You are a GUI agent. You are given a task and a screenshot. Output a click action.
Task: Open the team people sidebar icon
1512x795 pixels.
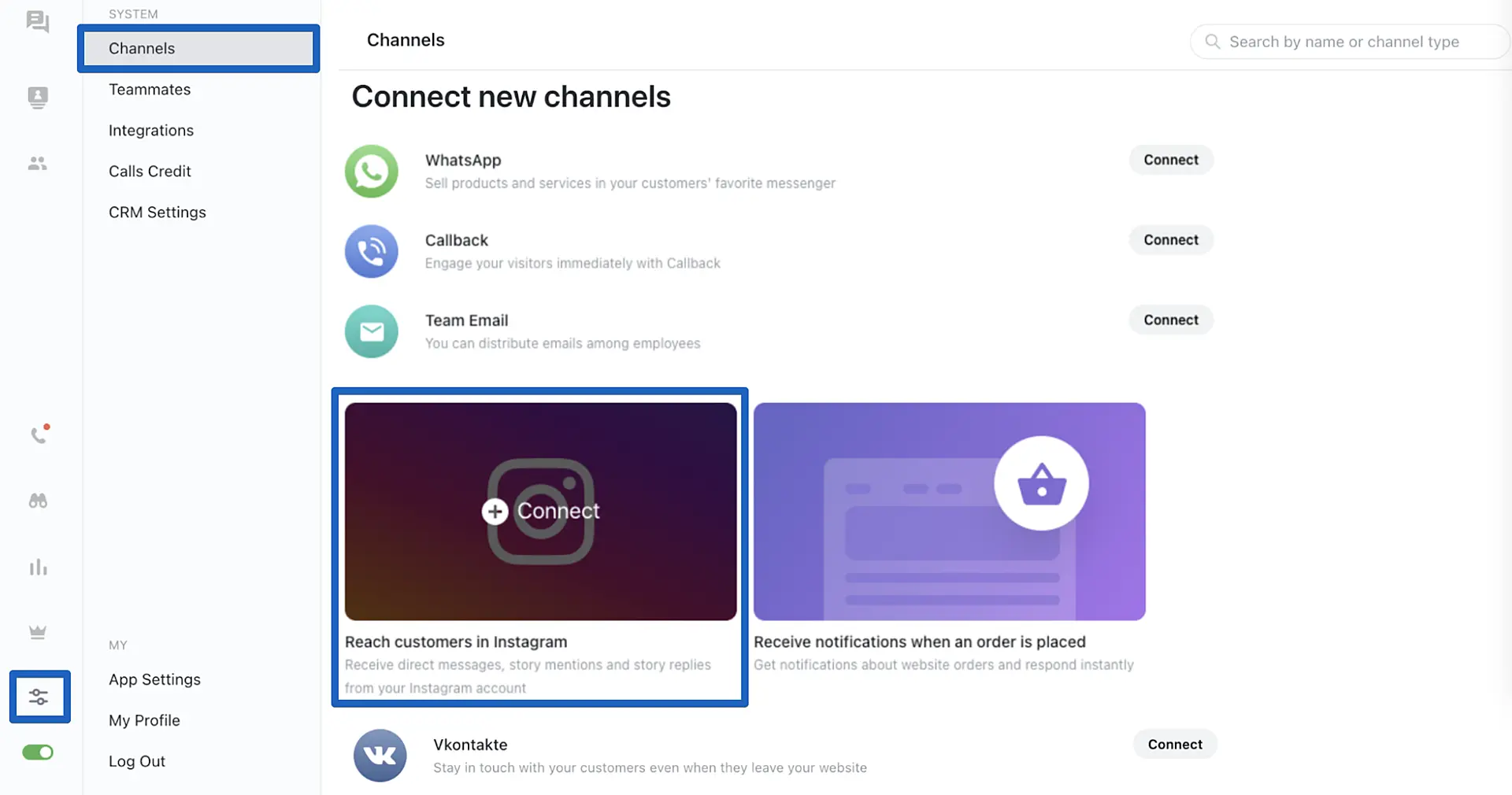click(x=37, y=164)
